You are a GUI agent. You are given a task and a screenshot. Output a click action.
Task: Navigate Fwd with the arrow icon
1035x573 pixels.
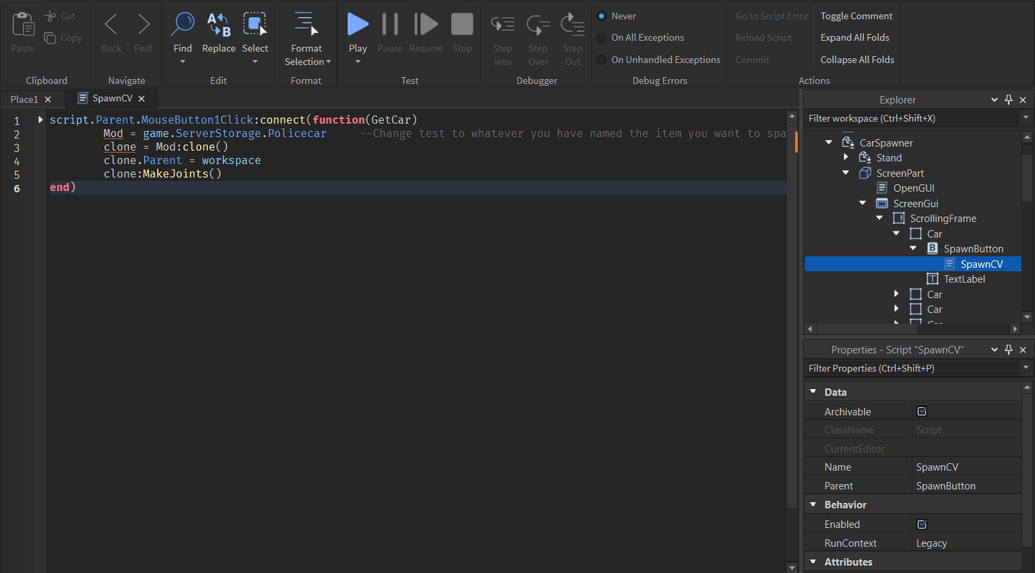(x=143, y=25)
